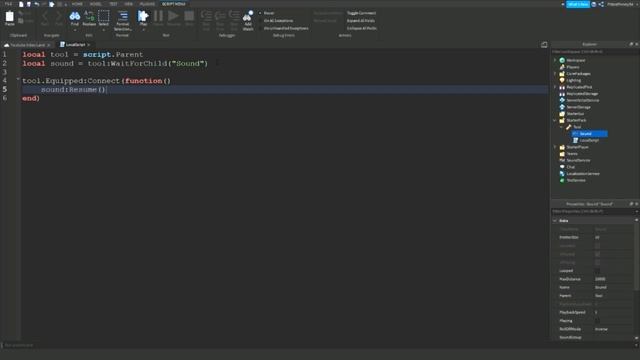Open the VIEW ribbon tab
640x360 pixels.
coord(129,4)
